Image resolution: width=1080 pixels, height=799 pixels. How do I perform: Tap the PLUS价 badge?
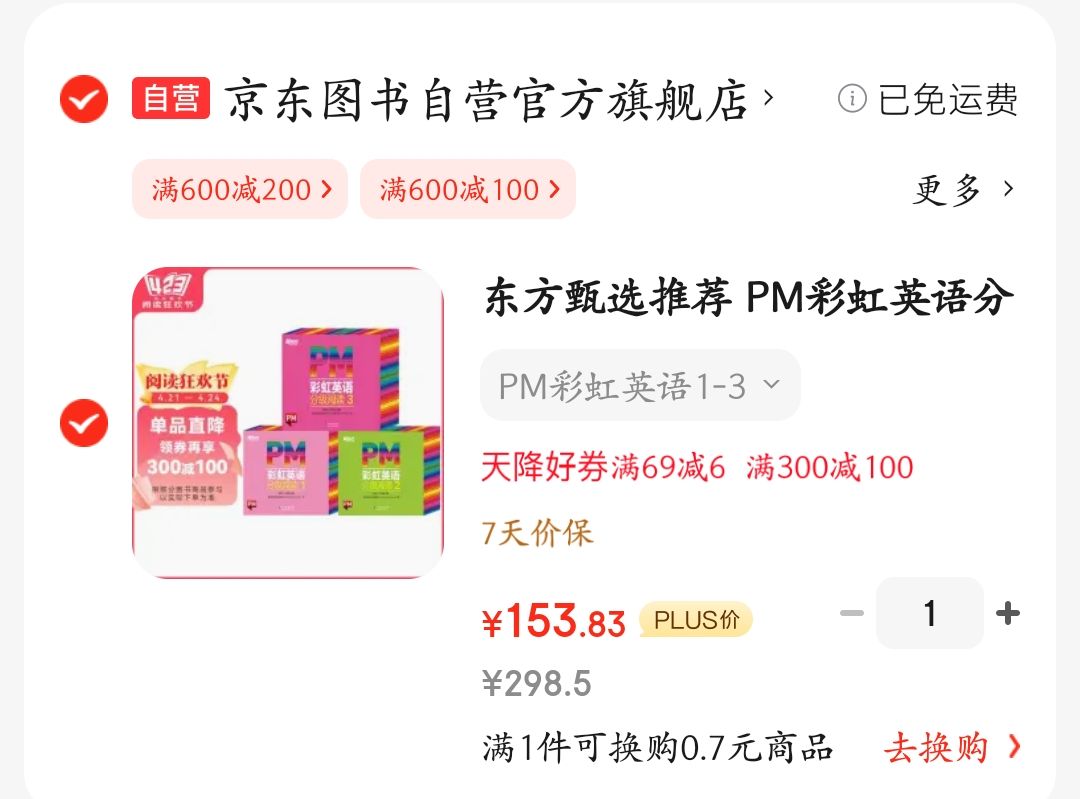[696, 619]
